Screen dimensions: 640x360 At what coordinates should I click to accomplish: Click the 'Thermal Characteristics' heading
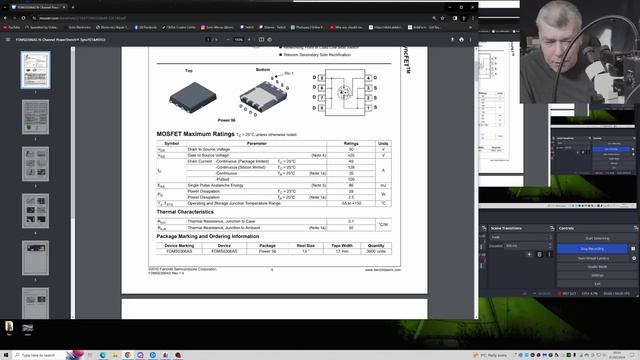click(185, 212)
